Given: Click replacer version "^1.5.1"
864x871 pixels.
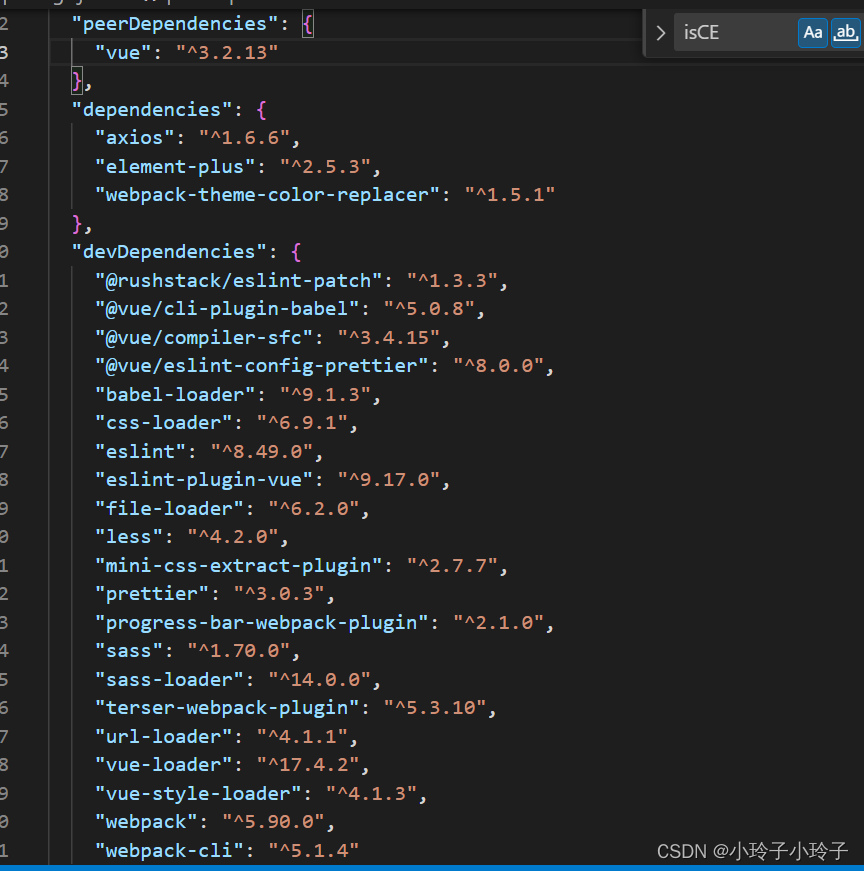Looking at the screenshot, I should (x=510, y=195).
